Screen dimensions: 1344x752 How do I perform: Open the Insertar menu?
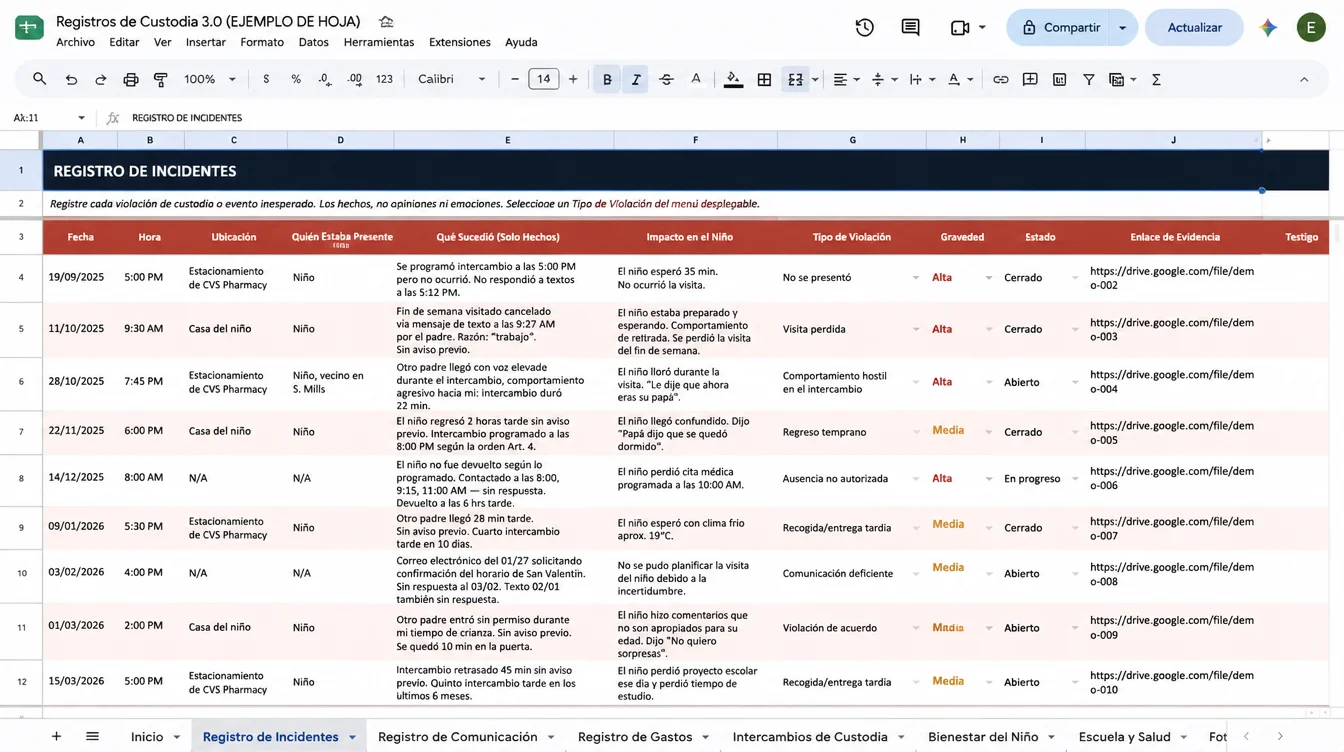tap(206, 42)
